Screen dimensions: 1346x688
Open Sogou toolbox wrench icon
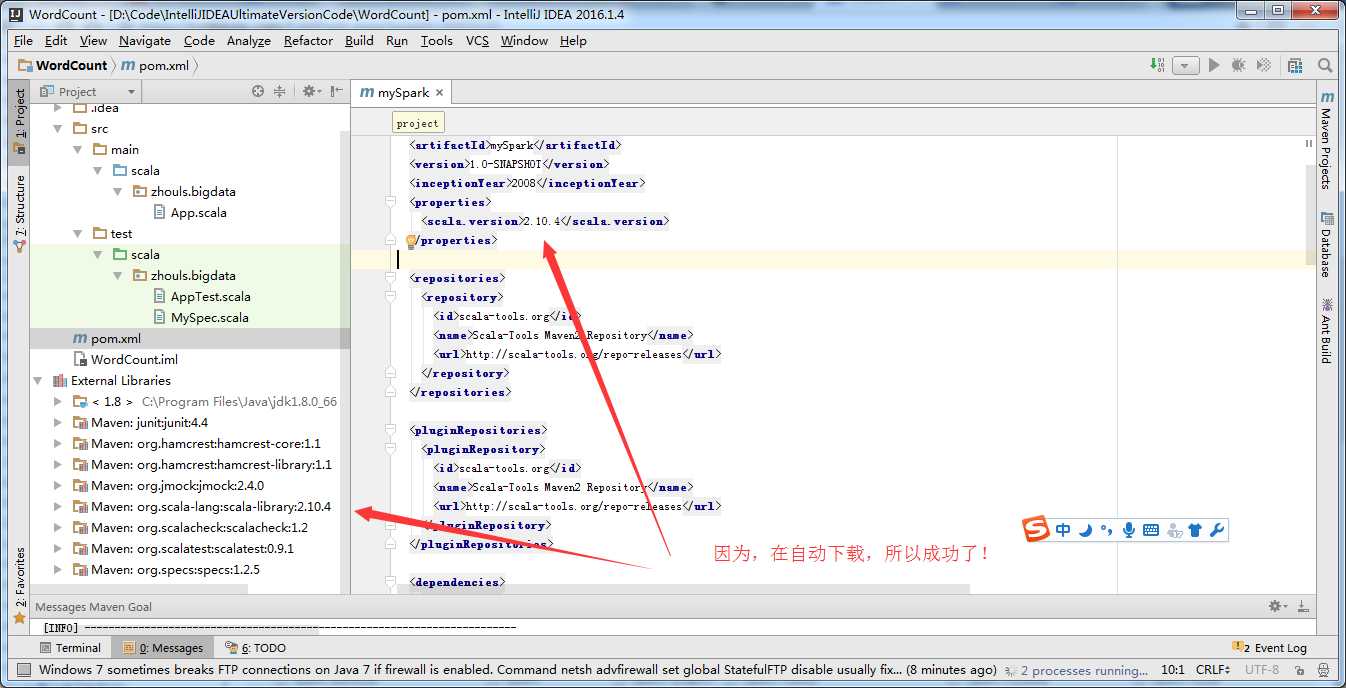1217,530
